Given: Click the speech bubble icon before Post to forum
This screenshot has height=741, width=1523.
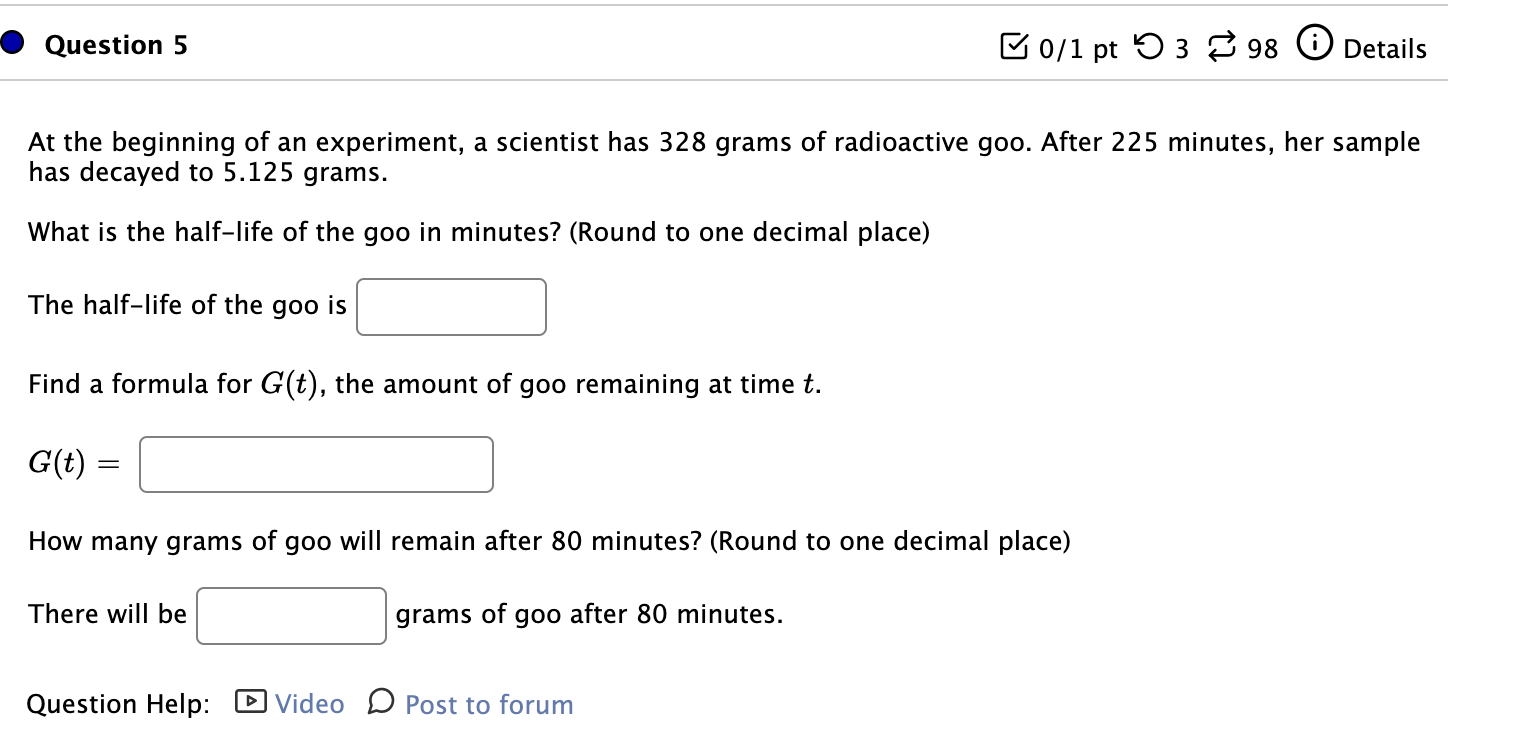Looking at the screenshot, I should 380,704.
